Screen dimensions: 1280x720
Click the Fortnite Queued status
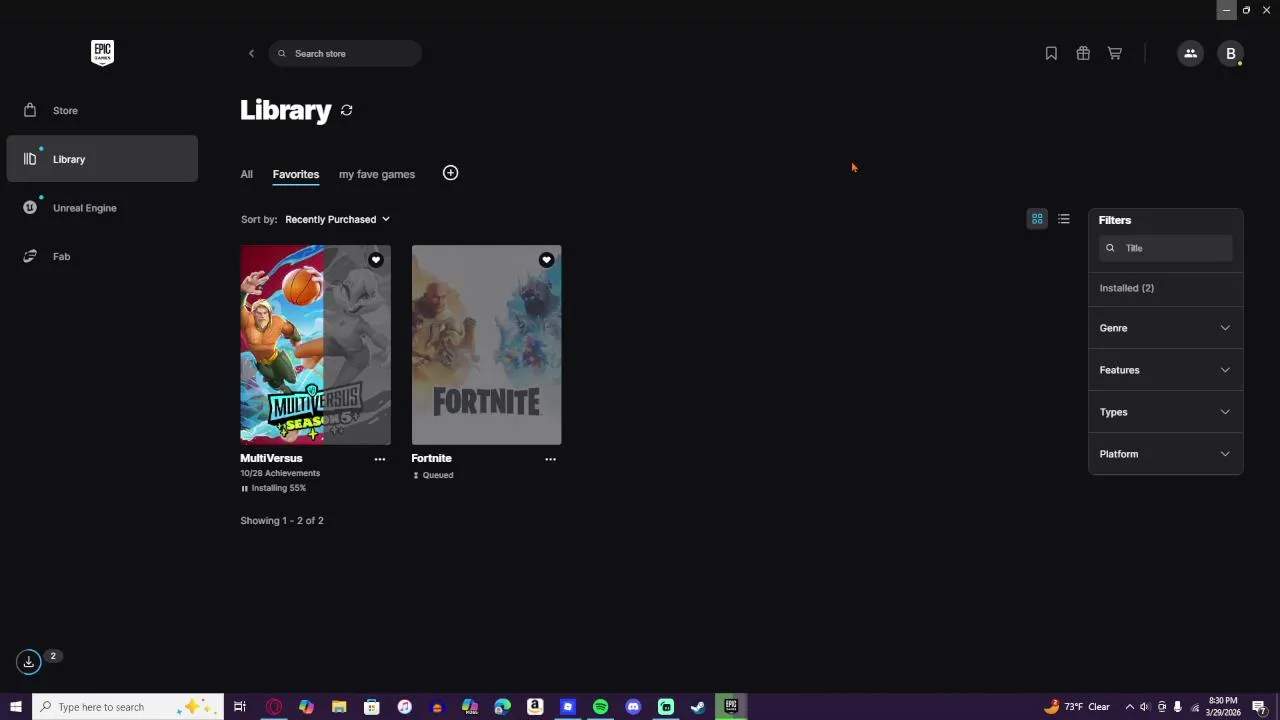pyautogui.click(x=433, y=475)
